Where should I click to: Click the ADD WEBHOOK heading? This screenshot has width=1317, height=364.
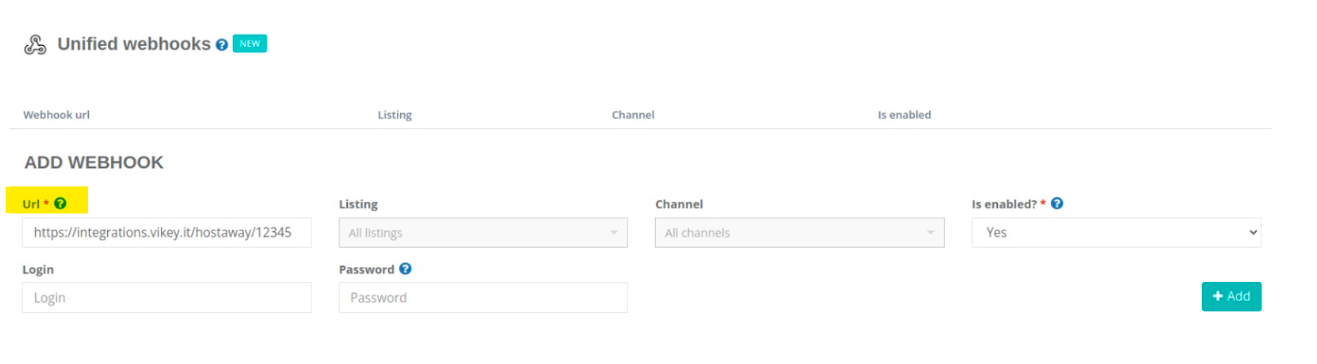pyautogui.click(x=94, y=163)
